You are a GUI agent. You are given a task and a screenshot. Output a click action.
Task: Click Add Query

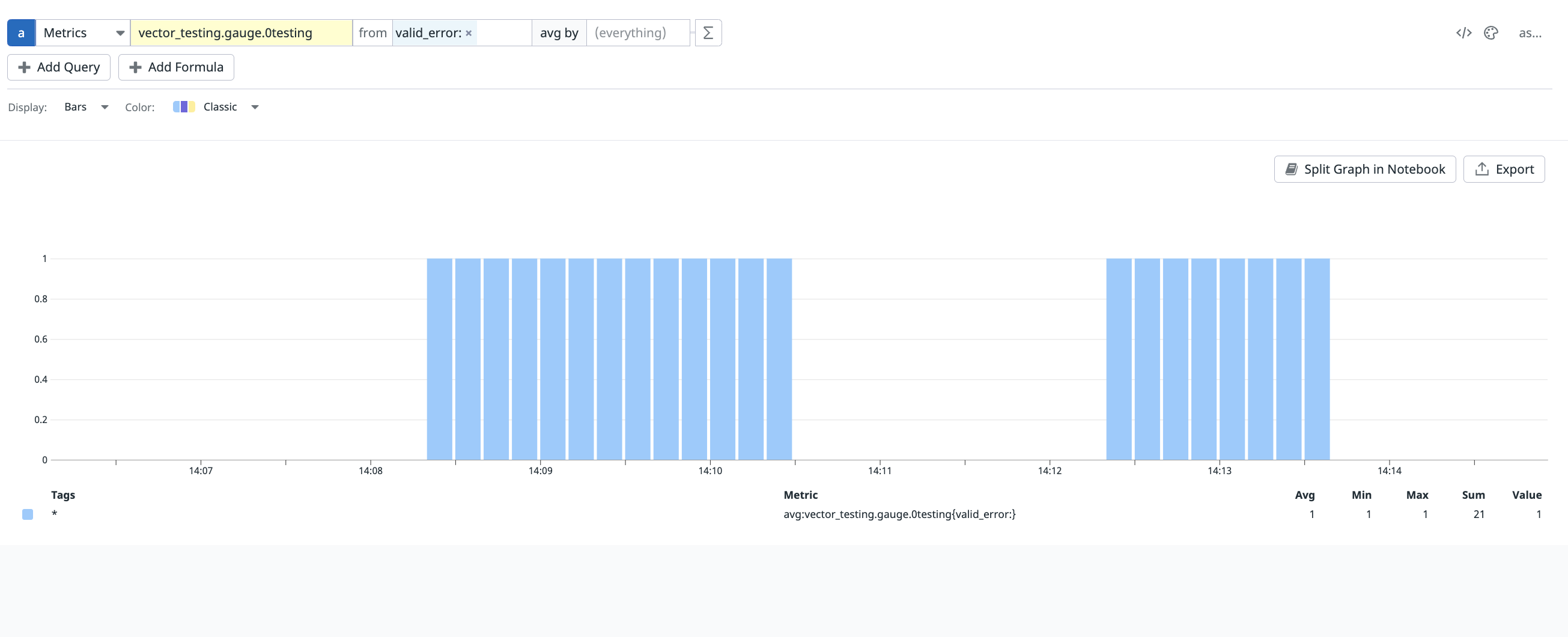pos(58,67)
